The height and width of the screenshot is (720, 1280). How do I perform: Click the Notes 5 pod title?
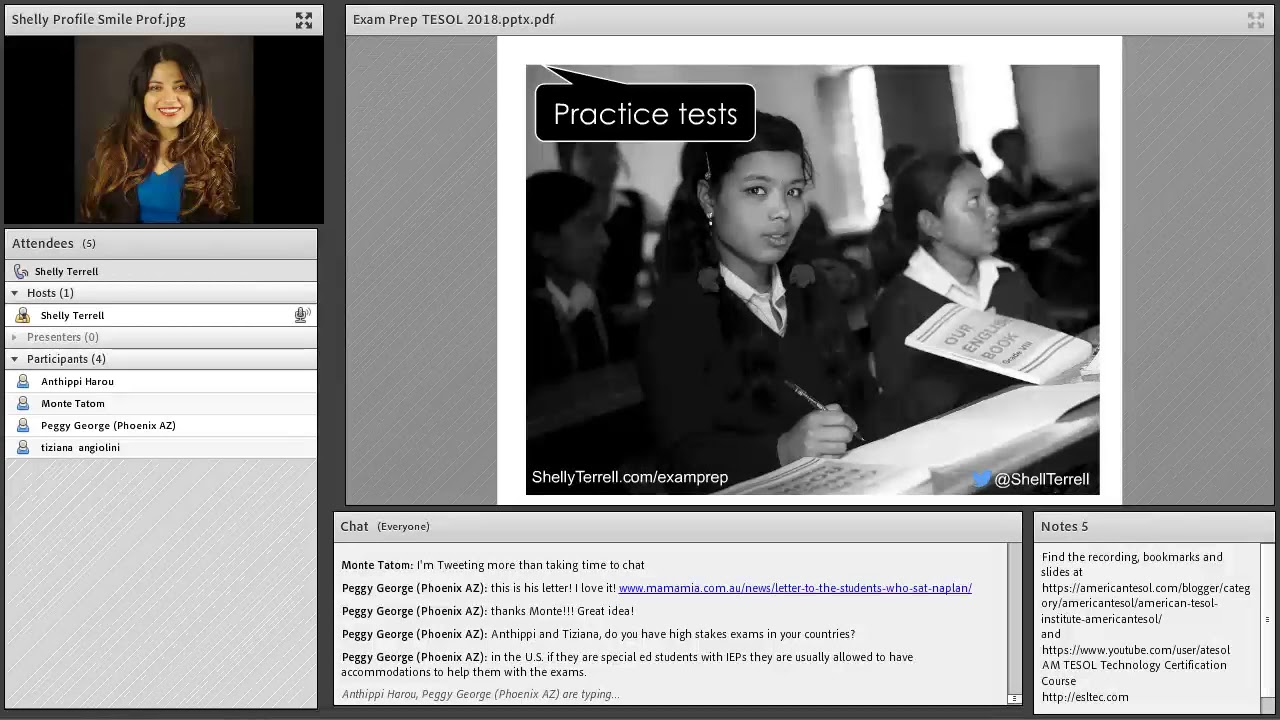[1064, 526]
